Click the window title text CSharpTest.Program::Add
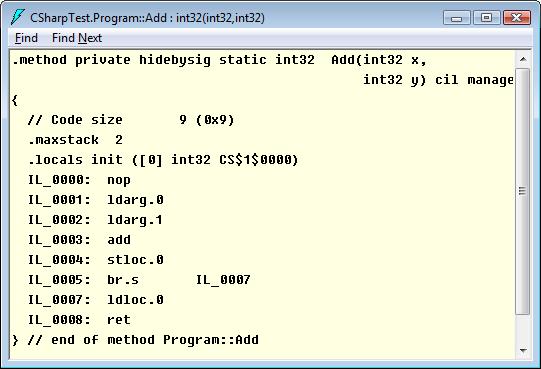The height and width of the screenshot is (369, 541). (147, 18)
